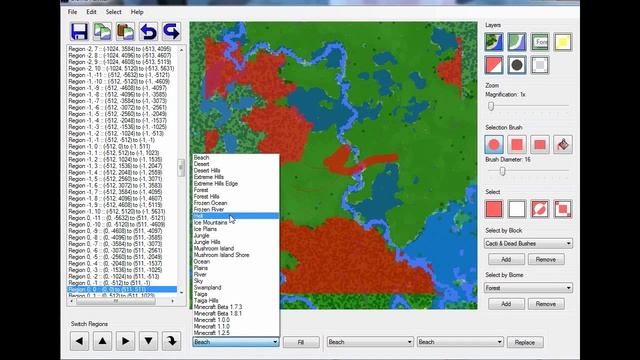Open the Select menu
Screen dimensions: 640x360
(113, 12)
